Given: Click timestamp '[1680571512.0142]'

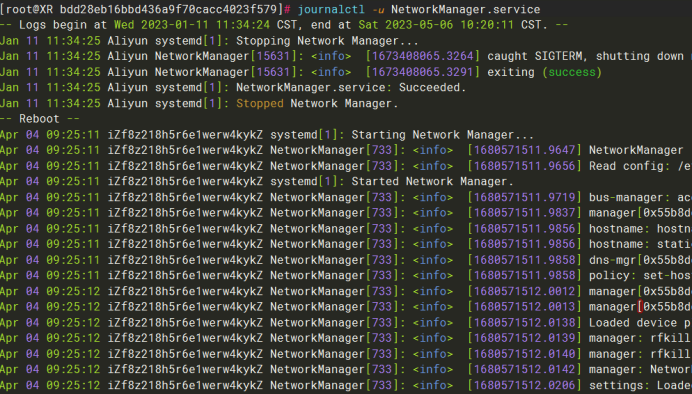Looking at the screenshot, I should [524, 369].
